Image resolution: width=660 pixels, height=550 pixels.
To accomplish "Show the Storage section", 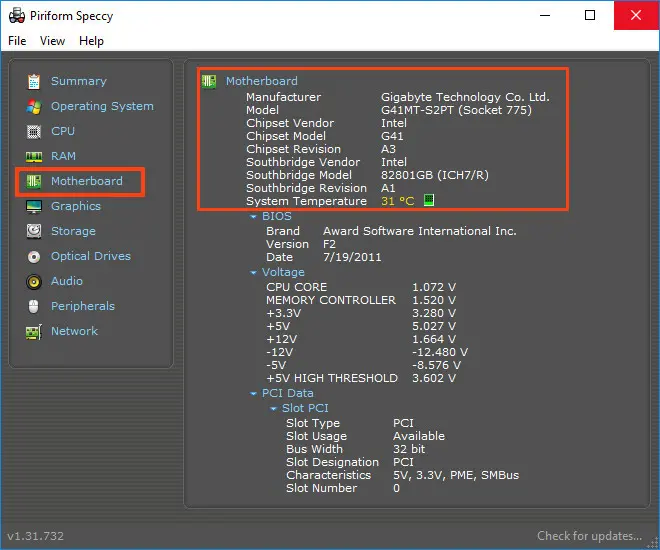I will pos(73,231).
